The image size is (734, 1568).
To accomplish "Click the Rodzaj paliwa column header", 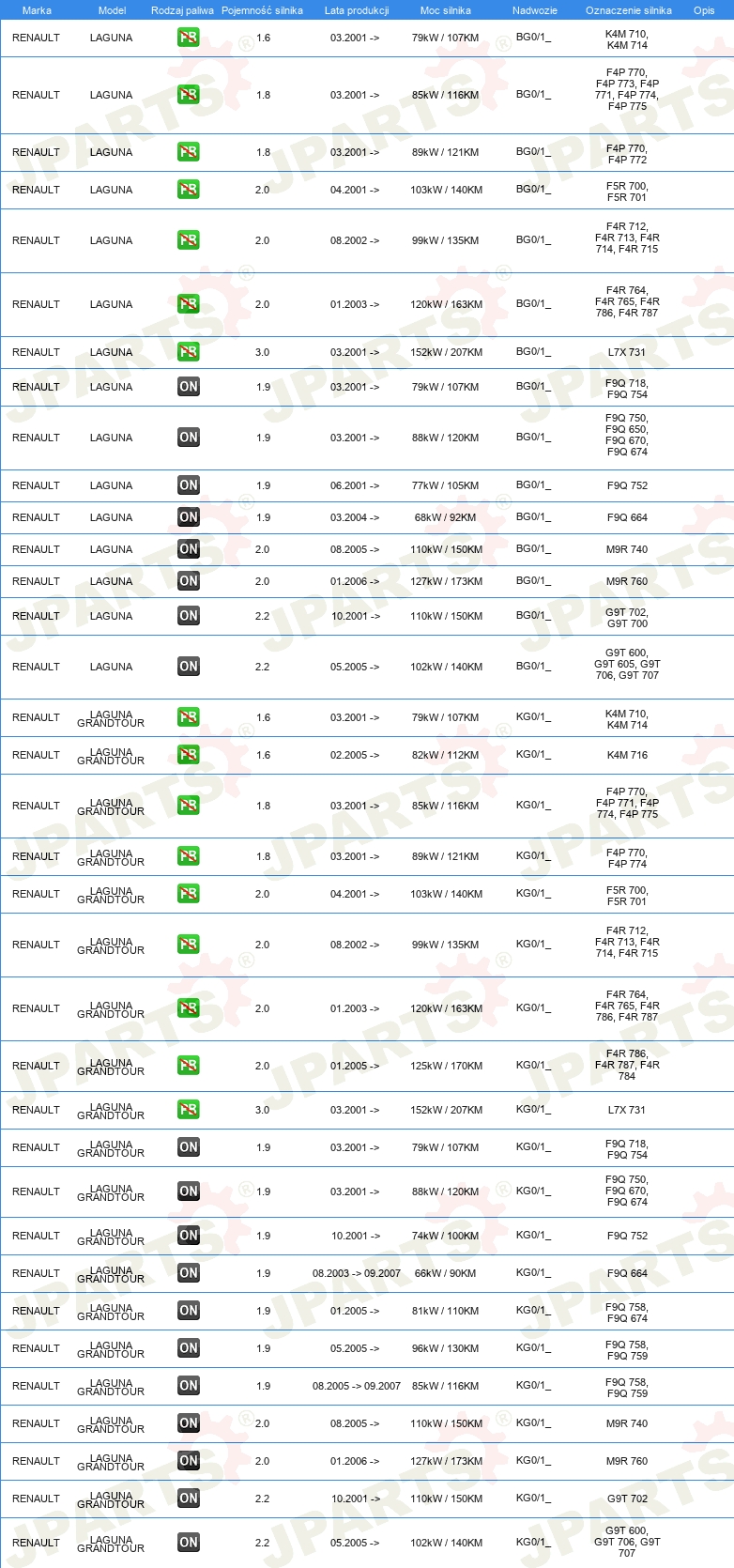I will (x=182, y=10).
